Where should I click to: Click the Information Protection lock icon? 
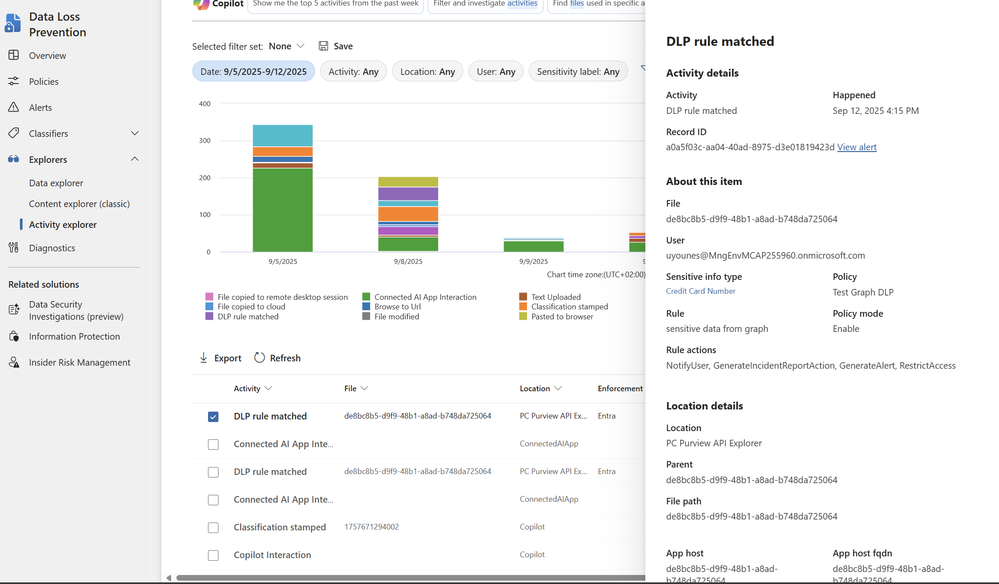pos(13,336)
